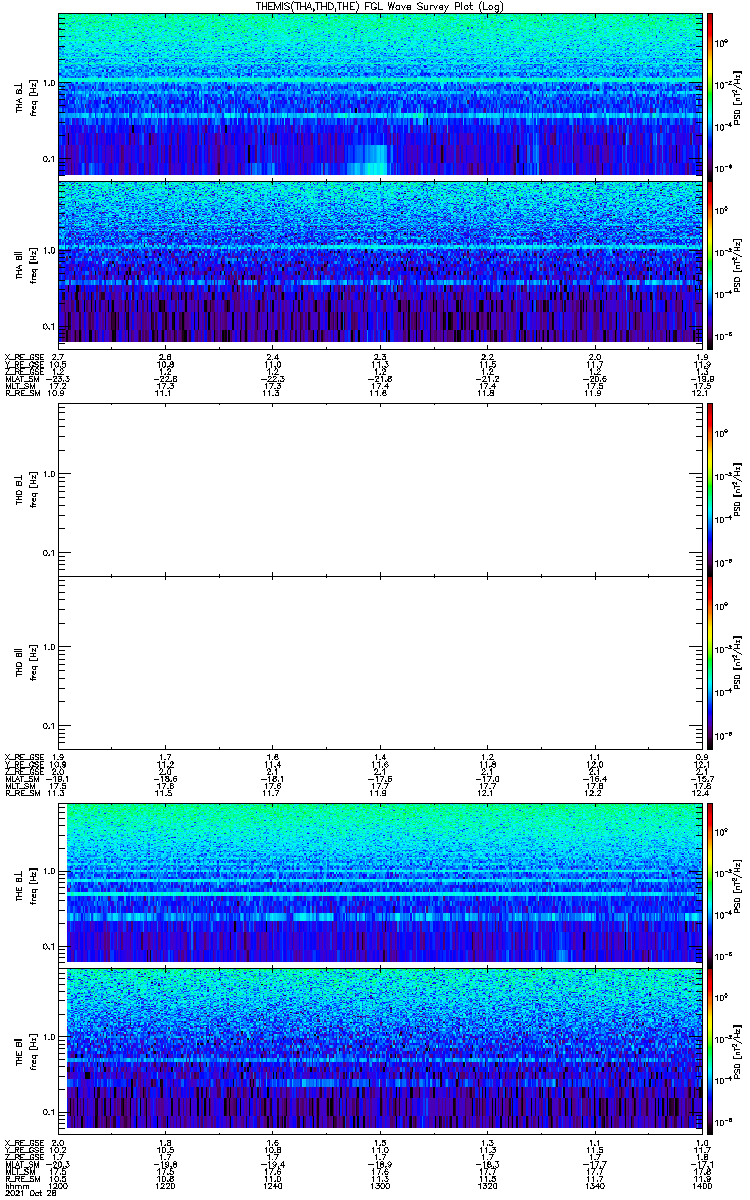The image size is (750, 1200).
Task: Click the color bar beside the THE B-parallel panel
Action: tap(711, 1049)
